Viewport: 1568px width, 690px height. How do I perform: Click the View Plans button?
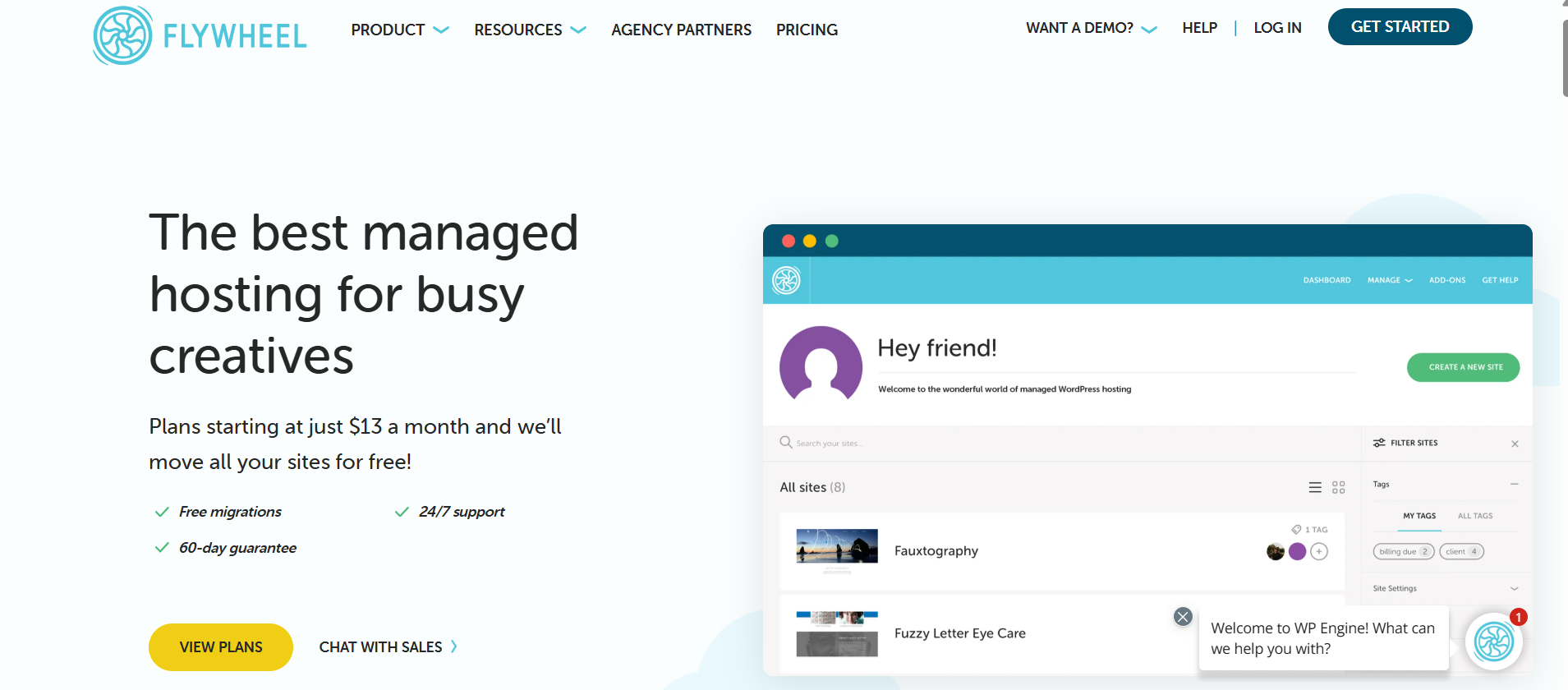tap(221, 647)
